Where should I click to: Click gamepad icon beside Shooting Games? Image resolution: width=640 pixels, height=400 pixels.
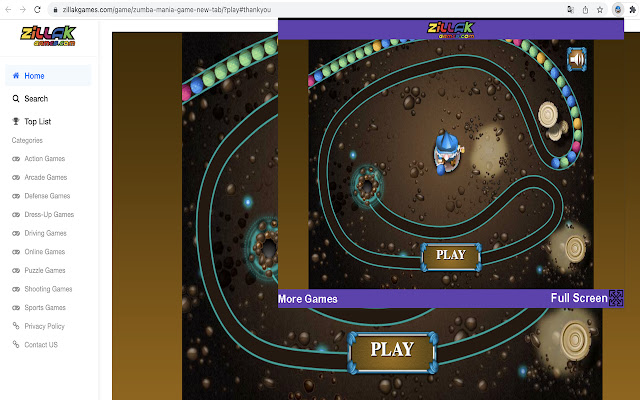tap(16, 289)
